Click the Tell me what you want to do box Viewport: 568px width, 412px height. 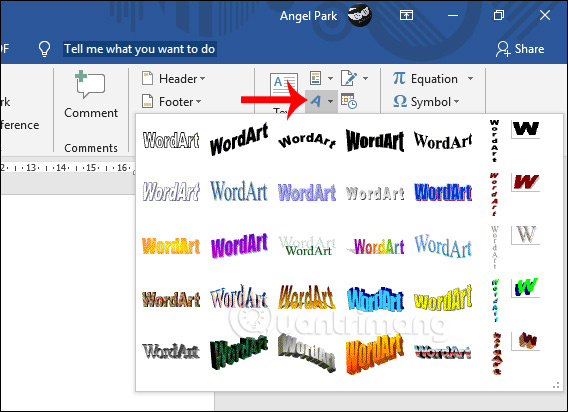click(x=139, y=49)
